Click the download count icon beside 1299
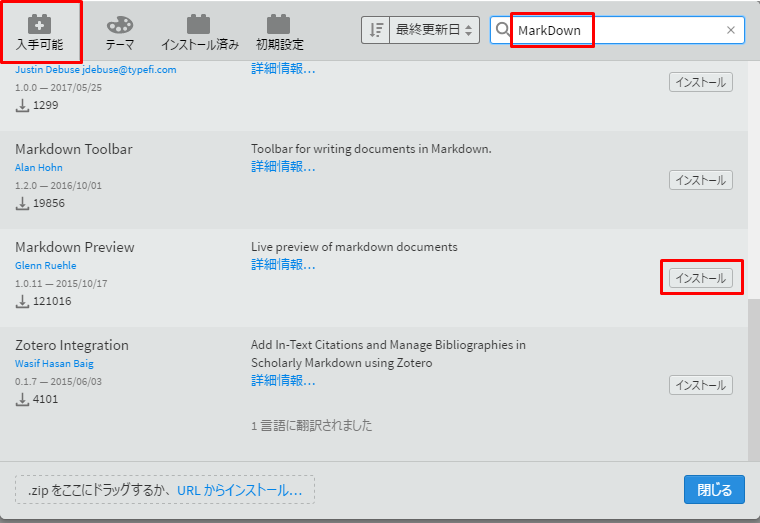This screenshot has height=523, width=760. pos(22,105)
